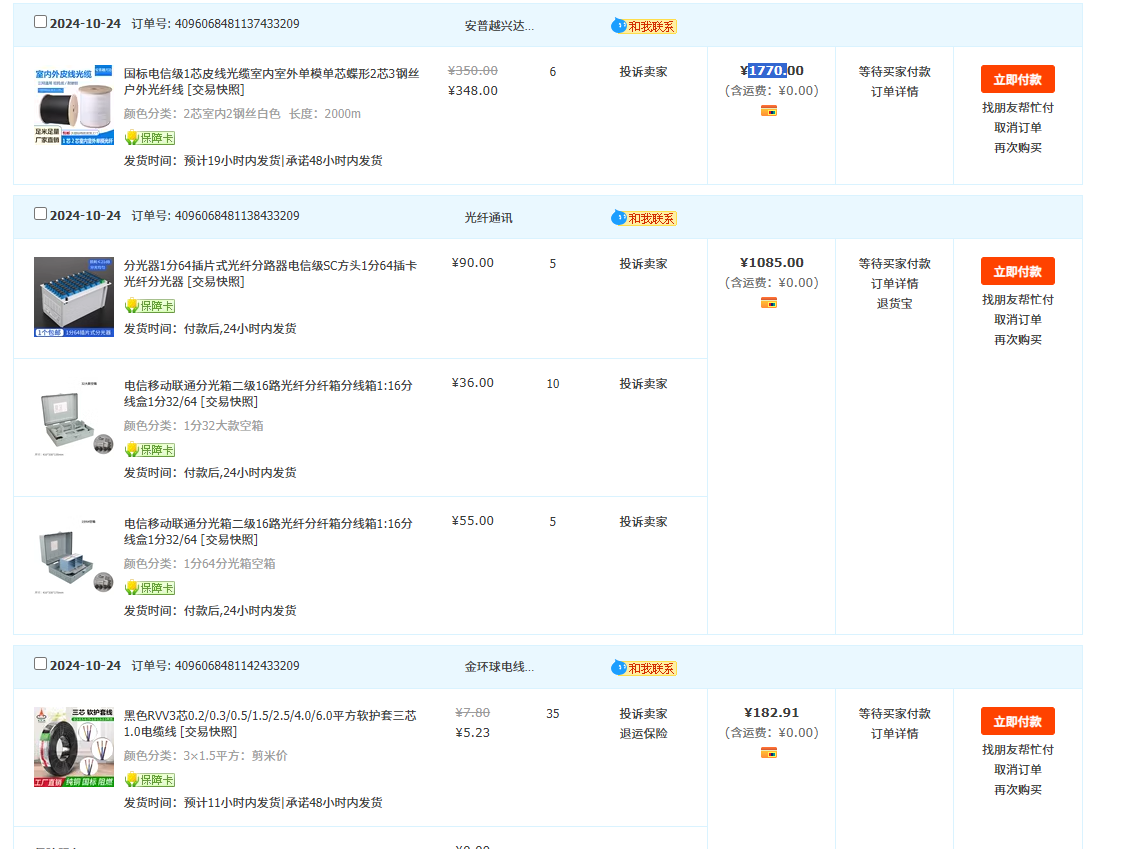The height and width of the screenshot is (849, 1130).
Task: Check the box for order 4096068481142433209
Action: (40, 664)
